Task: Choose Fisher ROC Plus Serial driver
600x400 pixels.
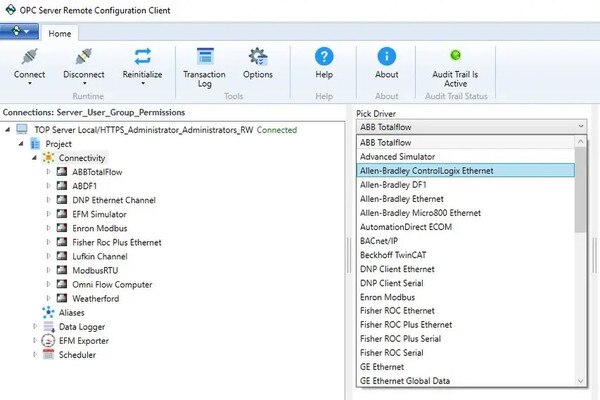Action: click(x=465, y=339)
